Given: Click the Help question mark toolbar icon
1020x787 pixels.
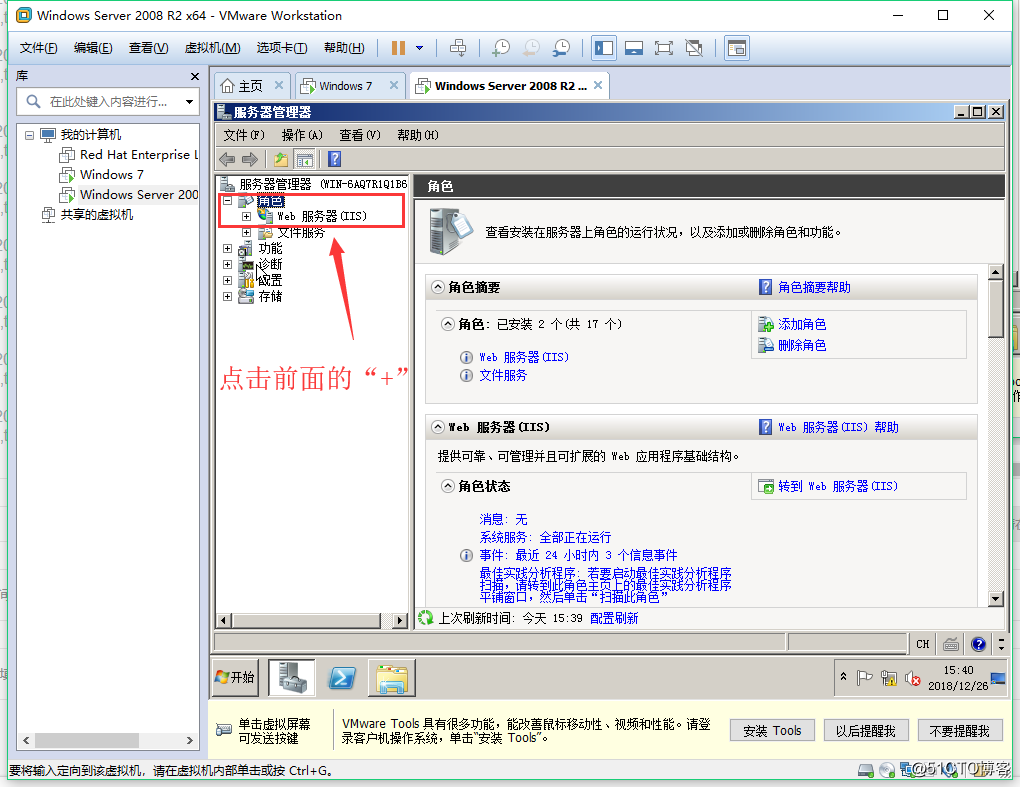Looking at the screenshot, I should 334,159.
